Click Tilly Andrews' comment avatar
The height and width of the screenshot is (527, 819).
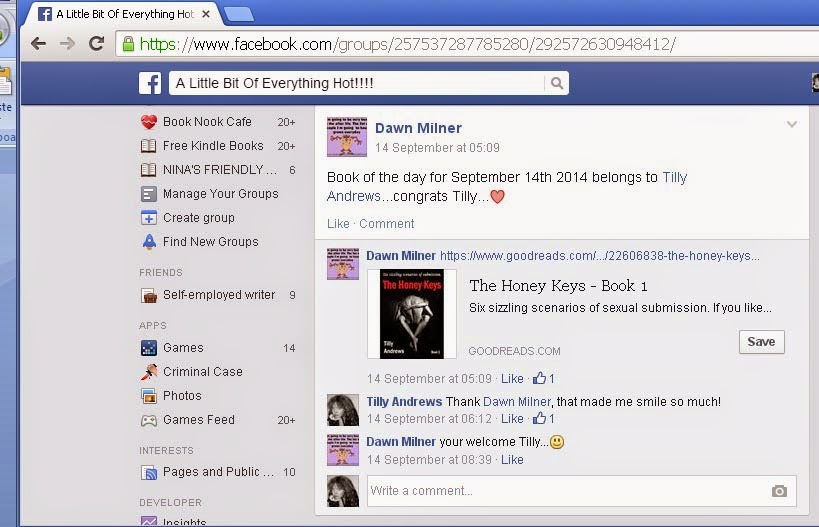coord(343,410)
